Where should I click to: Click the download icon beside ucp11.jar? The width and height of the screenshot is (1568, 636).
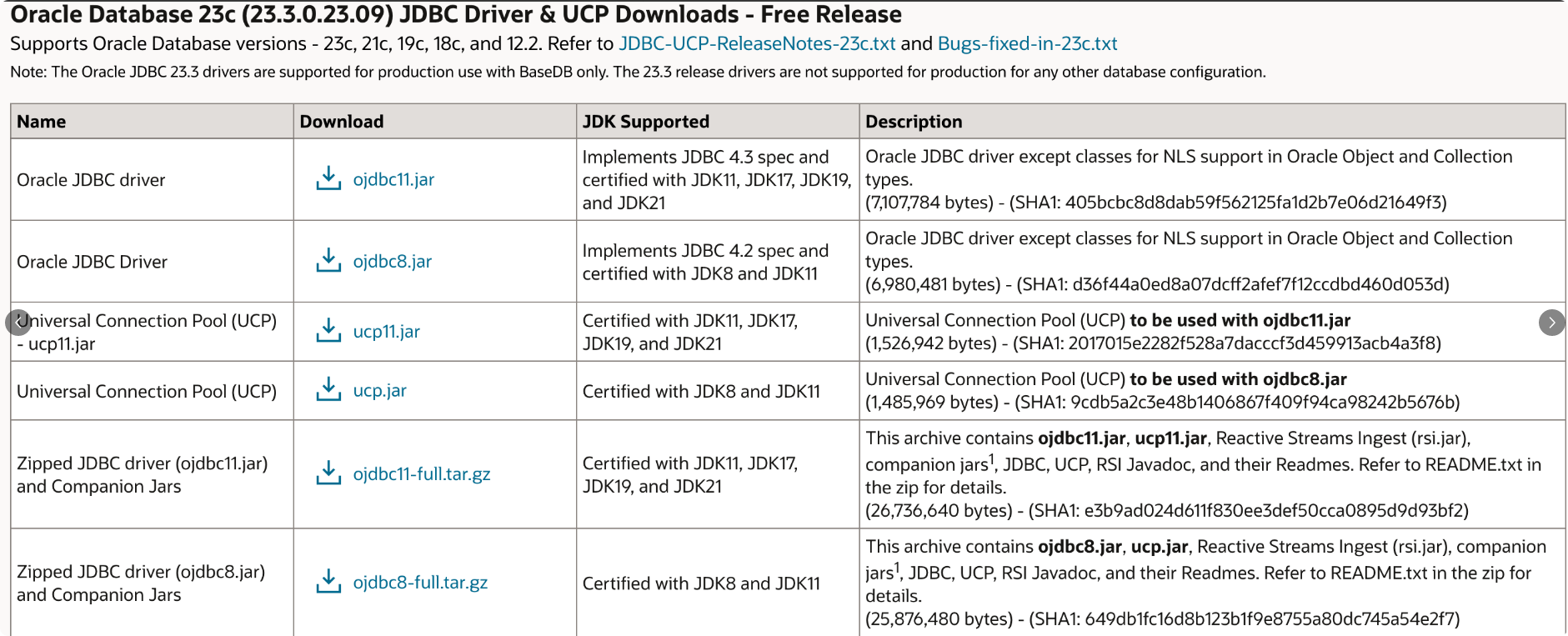[328, 330]
